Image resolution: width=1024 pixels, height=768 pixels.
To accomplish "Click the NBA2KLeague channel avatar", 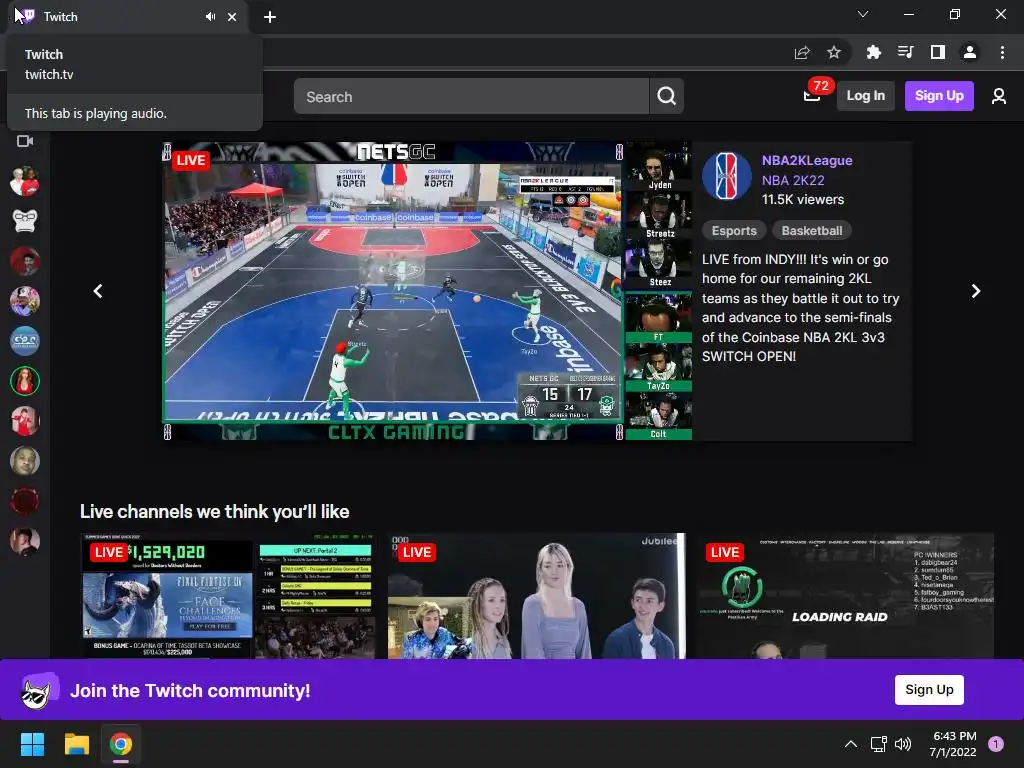I will coord(727,176).
